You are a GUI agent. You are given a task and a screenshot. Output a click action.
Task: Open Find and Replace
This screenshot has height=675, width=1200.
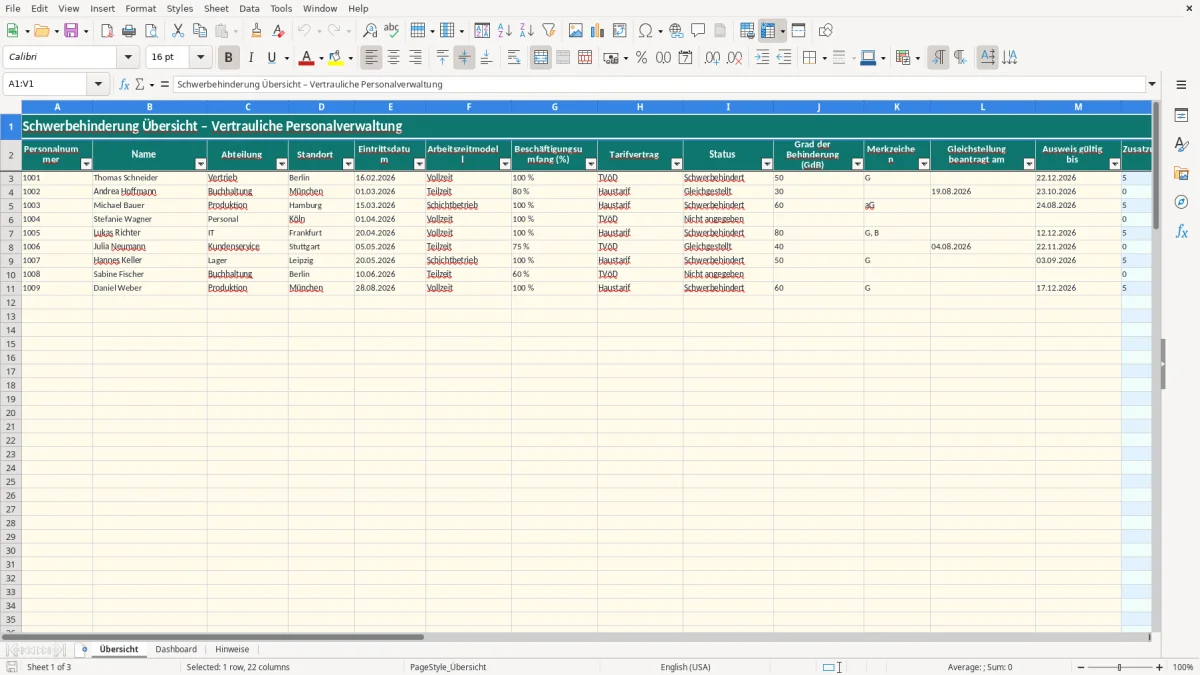click(370, 31)
